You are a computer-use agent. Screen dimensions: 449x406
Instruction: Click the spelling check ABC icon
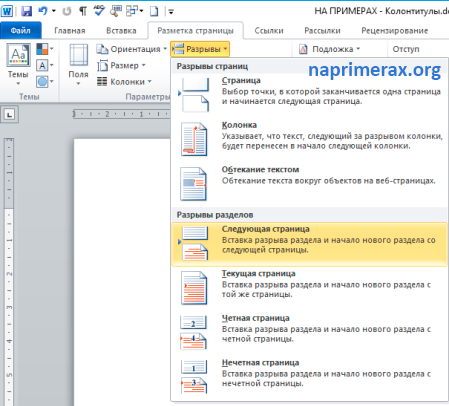point(99,11)
